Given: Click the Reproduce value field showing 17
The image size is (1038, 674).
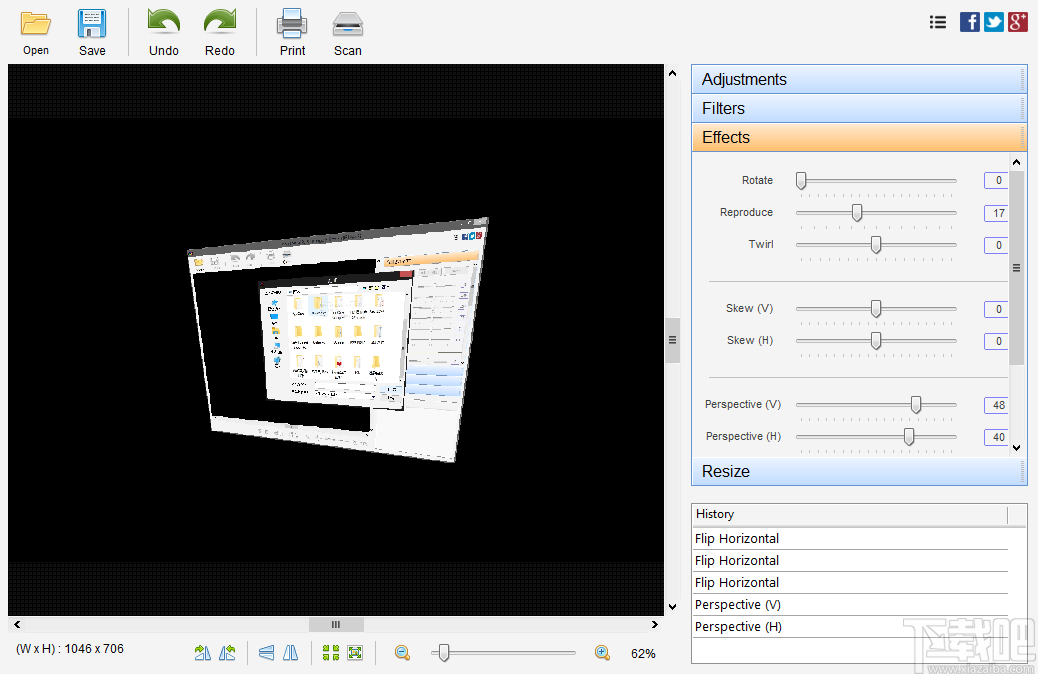Looking at the screenshot, I should pos(996,213).
